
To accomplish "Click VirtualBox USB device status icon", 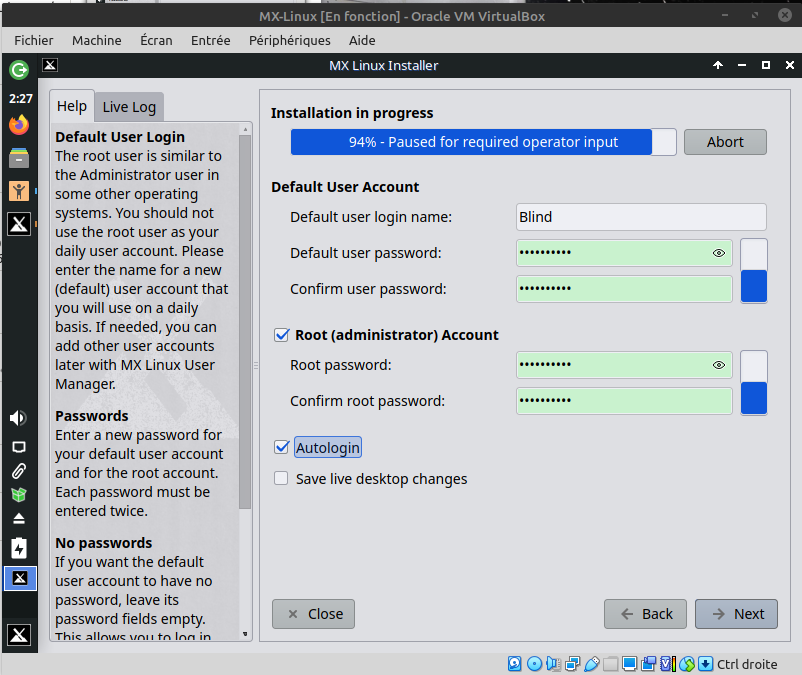I will [591, 664].
